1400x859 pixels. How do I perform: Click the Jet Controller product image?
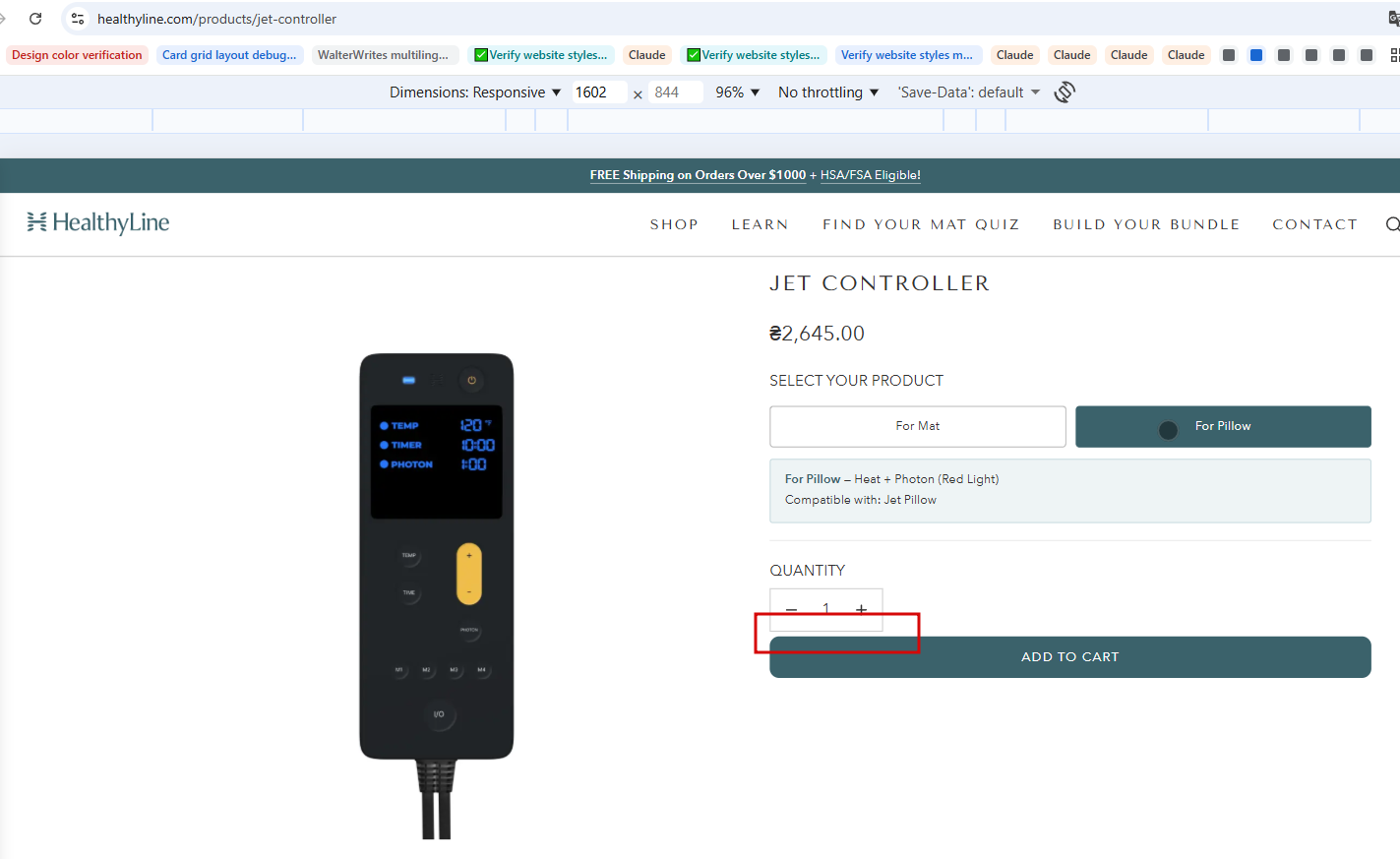point(437,595)
